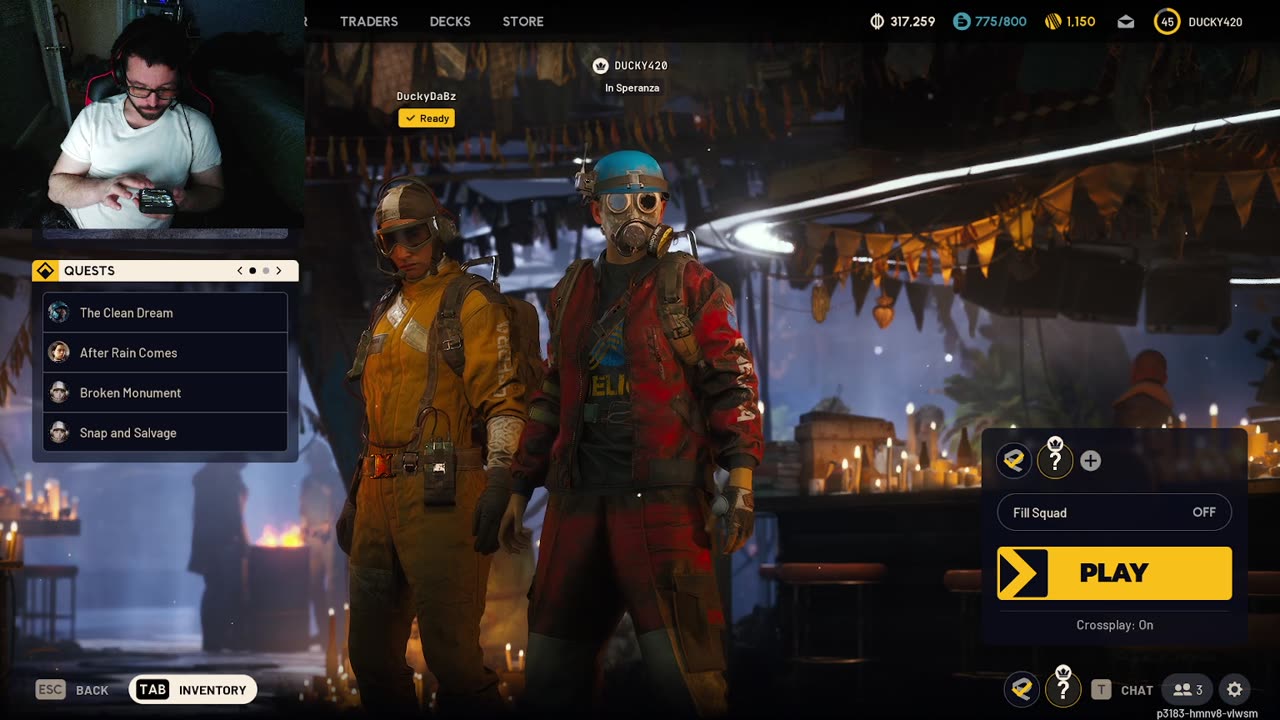This screenshot has width=1280, height=720.
Task: Click bottom bar first squad member emblem
Action: [x=1021, y=689]
